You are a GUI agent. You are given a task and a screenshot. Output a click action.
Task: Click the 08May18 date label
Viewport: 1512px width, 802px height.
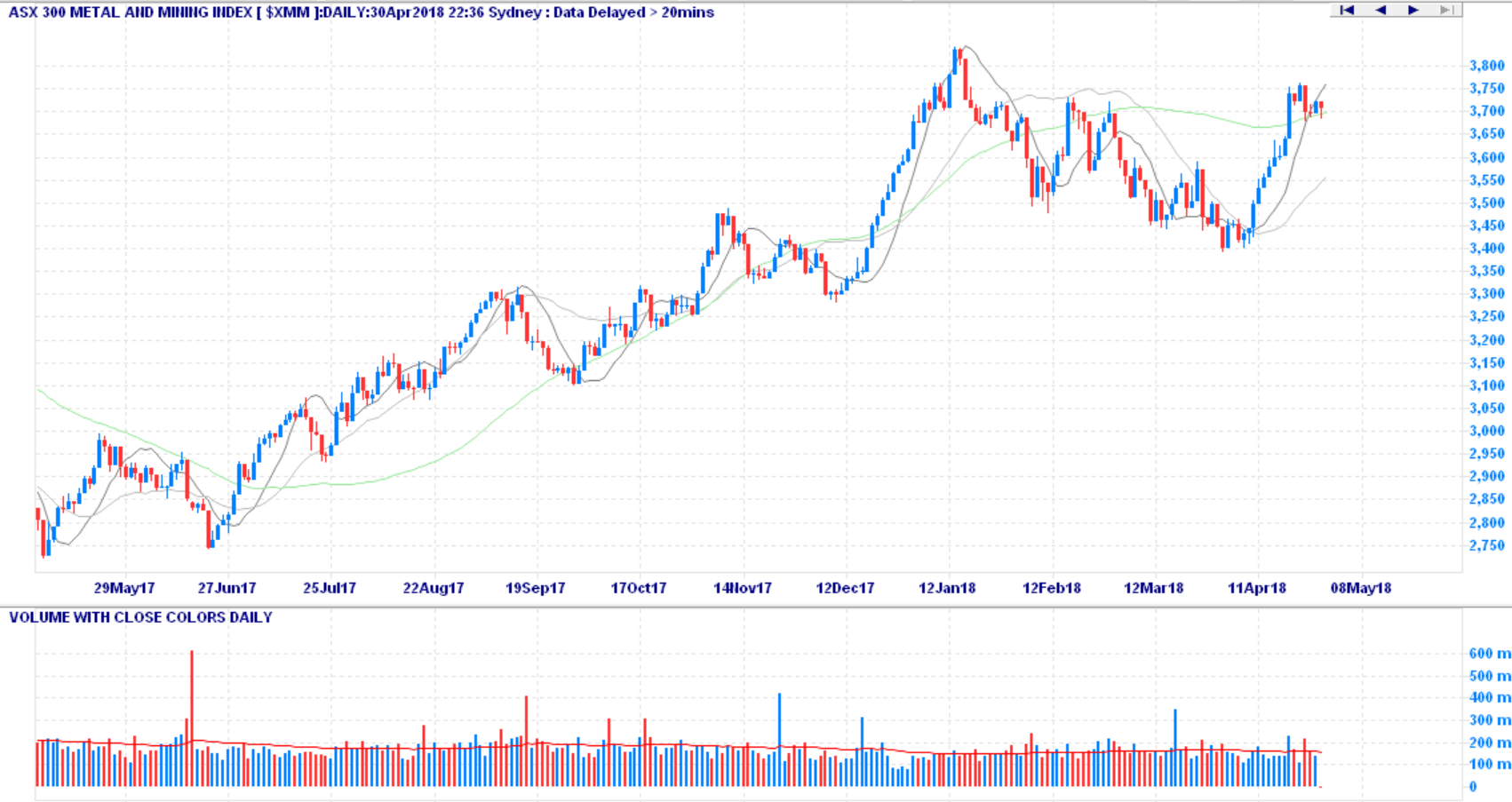1361,588
